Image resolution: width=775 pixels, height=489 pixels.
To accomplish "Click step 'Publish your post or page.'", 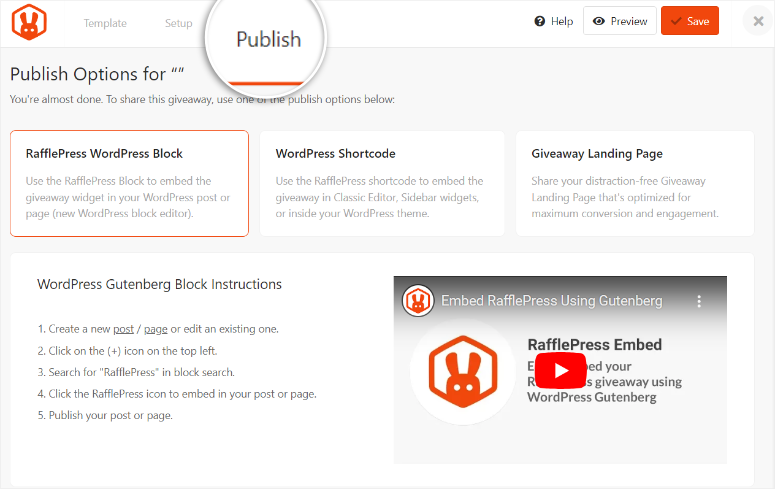I will tap(105, 415).
